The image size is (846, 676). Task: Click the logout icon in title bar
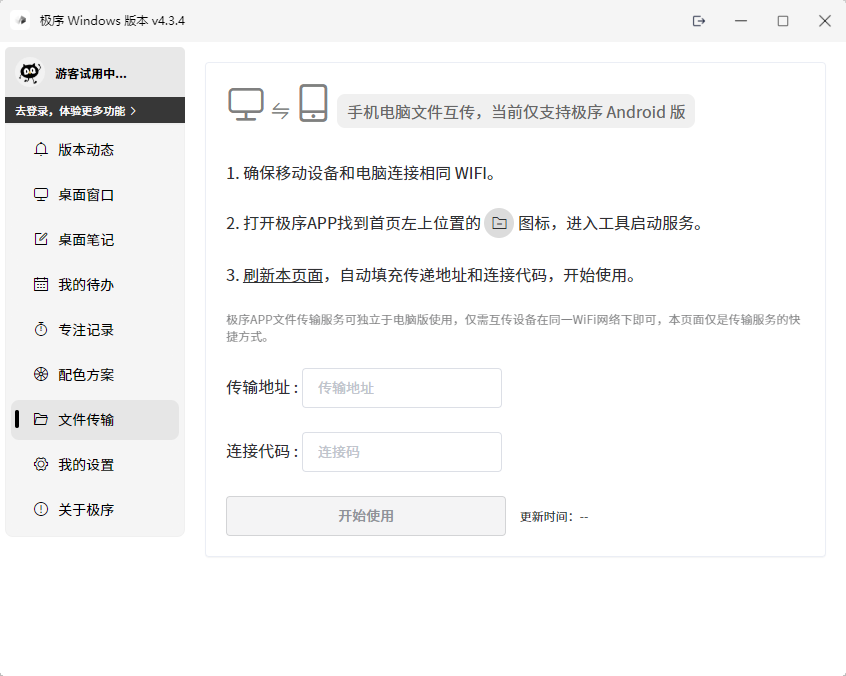click(699, 21)
